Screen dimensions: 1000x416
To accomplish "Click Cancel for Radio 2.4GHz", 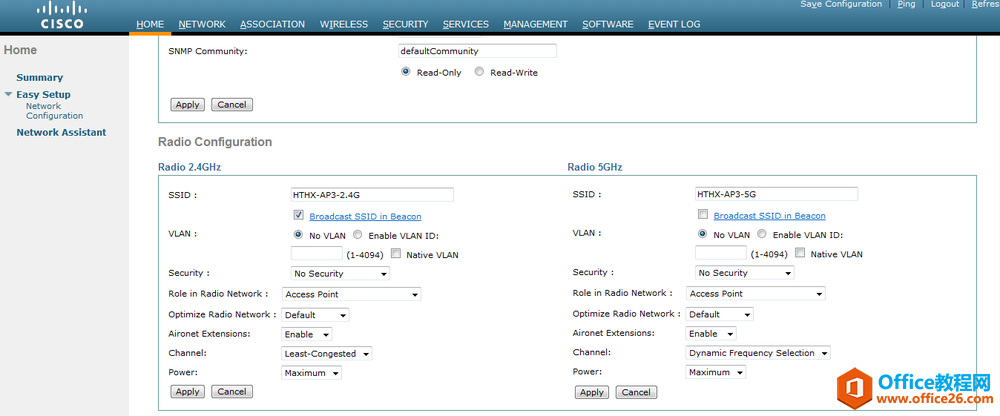I will pyautogui.click(x=232, y=392).
